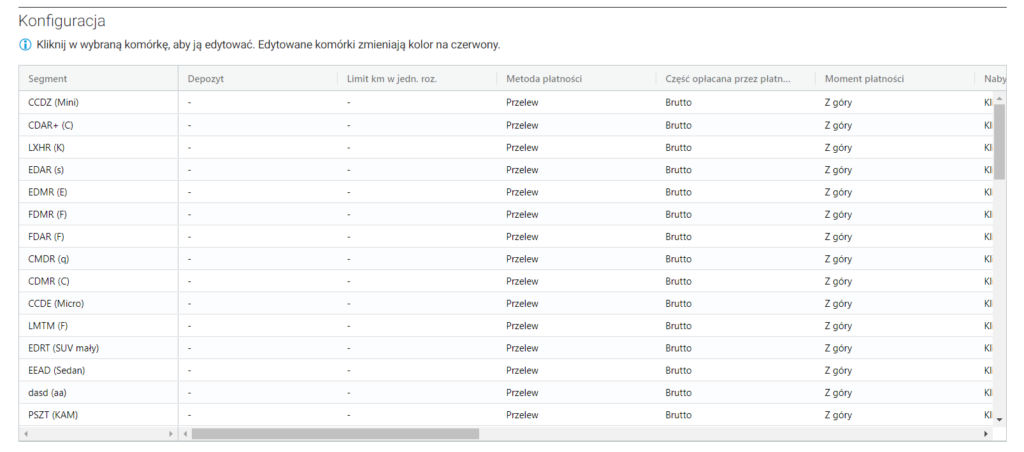This screenshot has width=1024, height=452.
Task: Click the left arrow of the main horizontal scrollbar
Action: pyautogui.click(x=186, y=434)
